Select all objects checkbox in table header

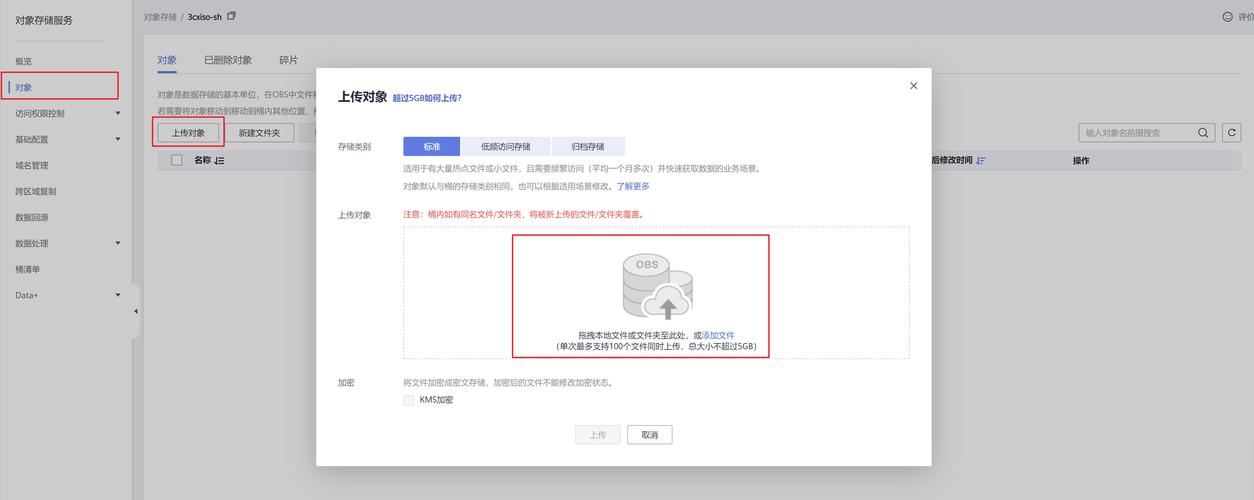pos(177,160)
